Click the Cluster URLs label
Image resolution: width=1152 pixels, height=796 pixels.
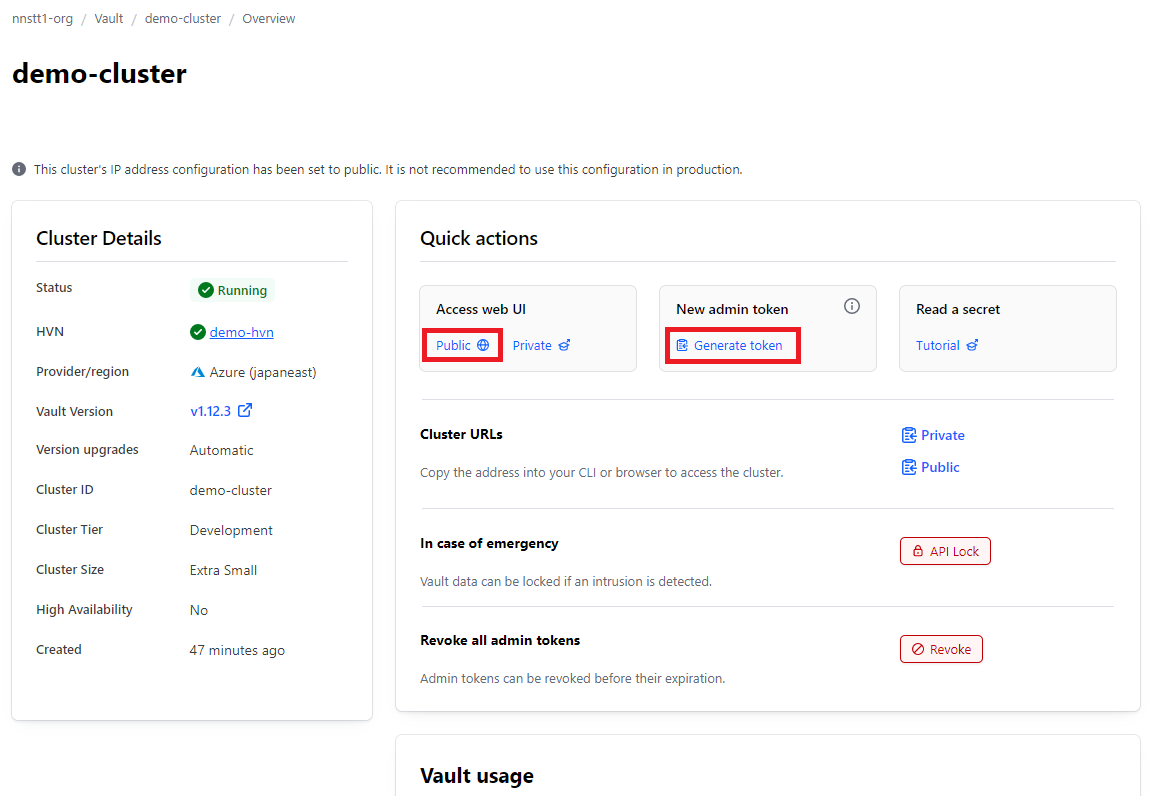click(461, 434)
